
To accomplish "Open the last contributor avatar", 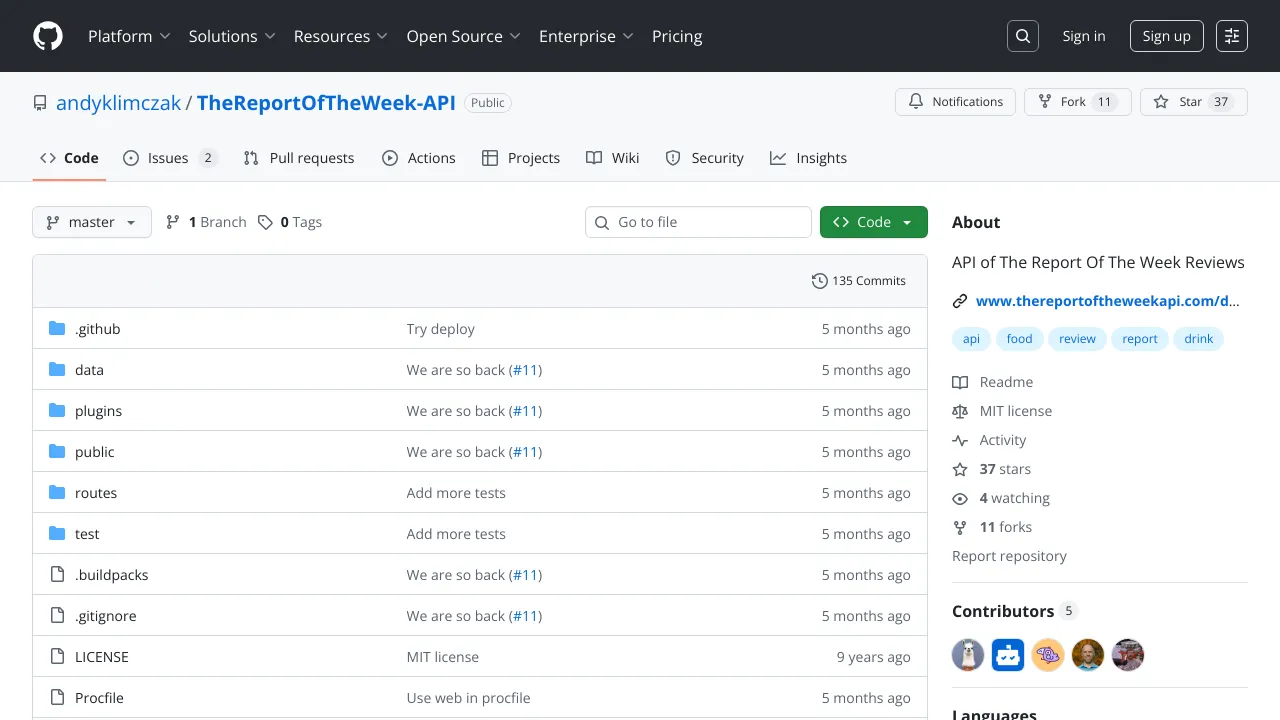I will (1128, 655).
